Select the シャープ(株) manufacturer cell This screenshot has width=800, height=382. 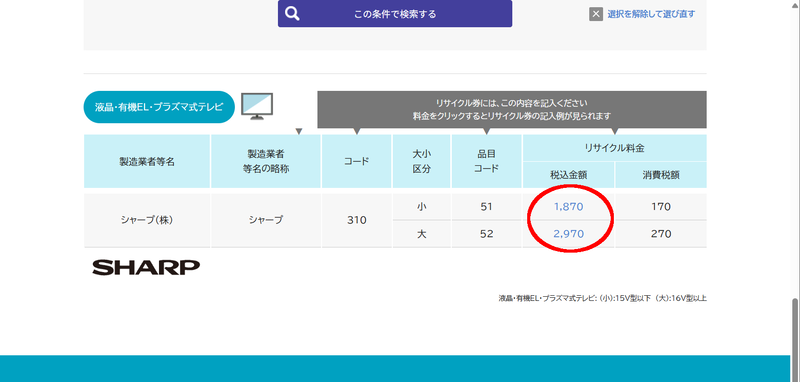147,220
